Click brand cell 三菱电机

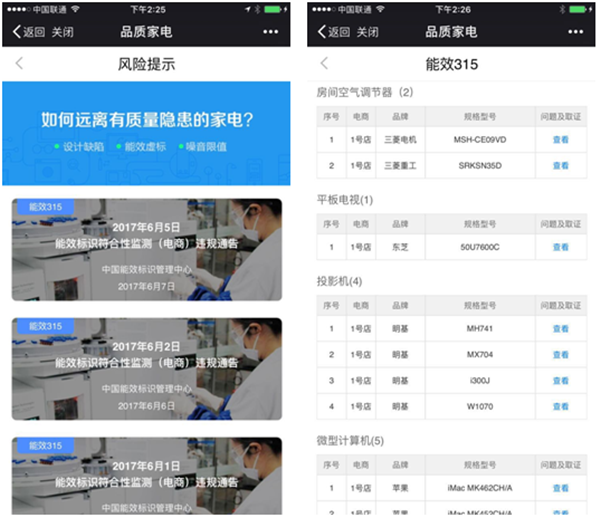(x=400, y=140)
